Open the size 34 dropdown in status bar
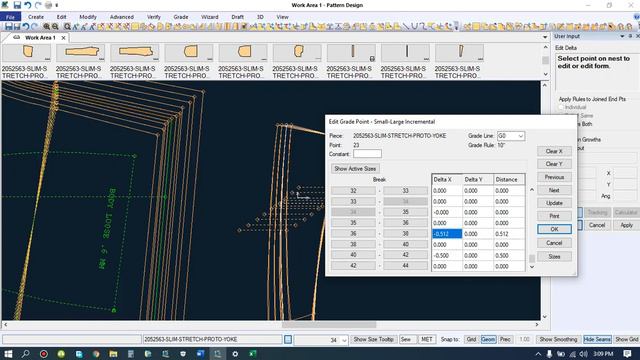This screenshot has width=640, height=360. 344,340
